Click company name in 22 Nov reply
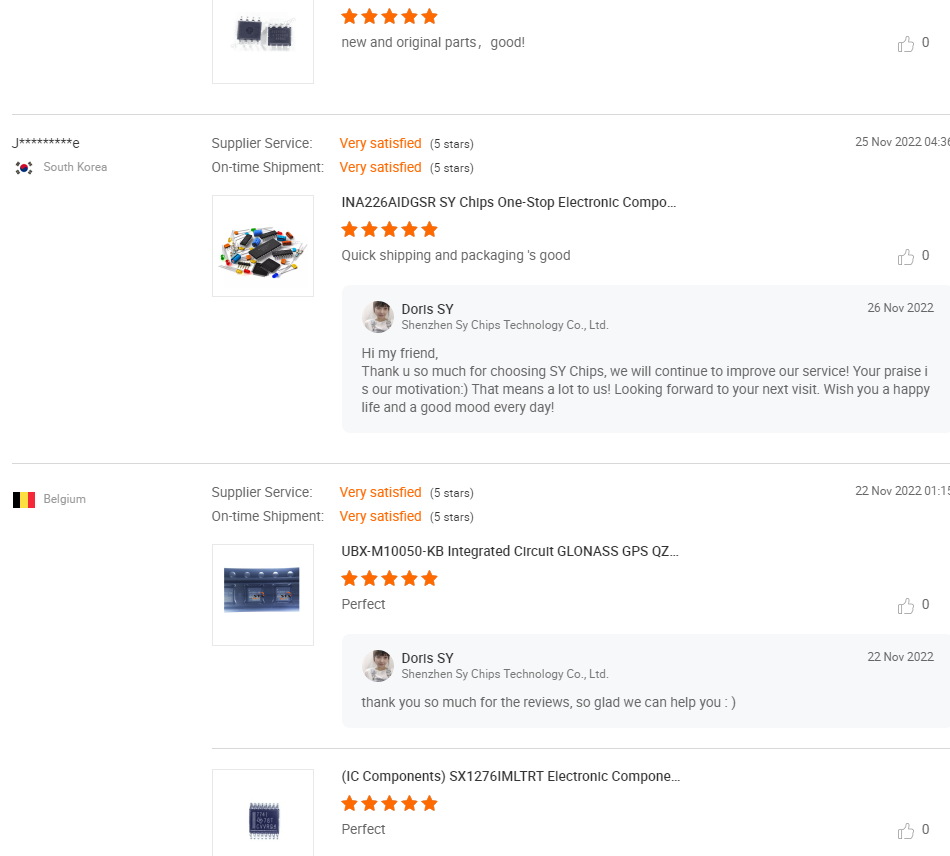The height and width of the screenshot is (856, 950). pyautogui.click(x=504, y=674)
